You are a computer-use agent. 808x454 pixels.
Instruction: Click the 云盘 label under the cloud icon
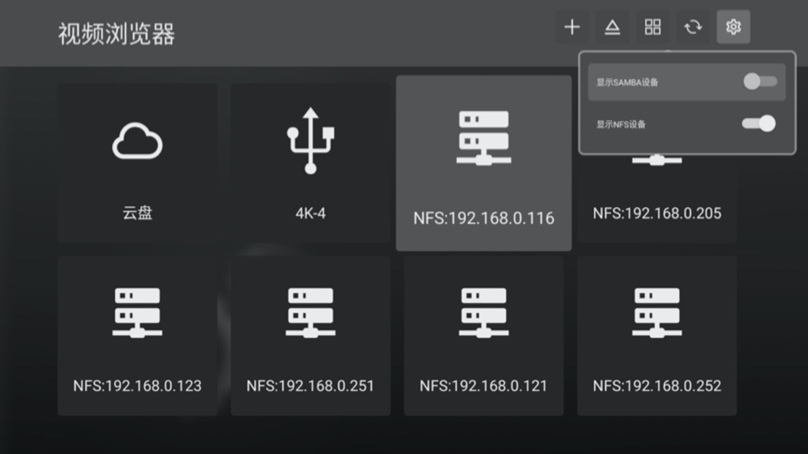tap(137, 214)
